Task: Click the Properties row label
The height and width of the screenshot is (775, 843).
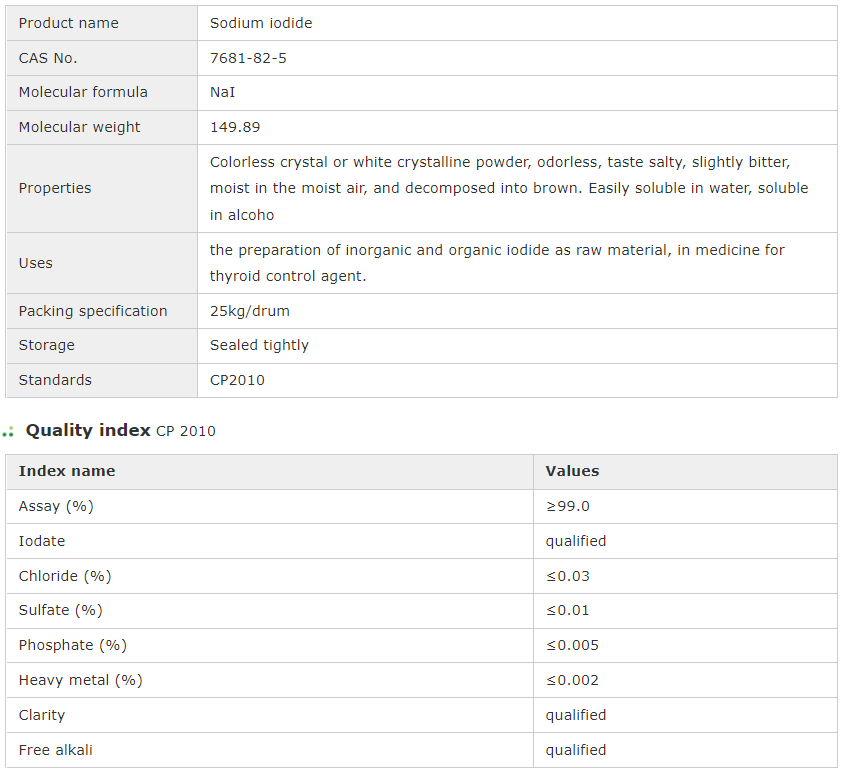Action: 55,188
